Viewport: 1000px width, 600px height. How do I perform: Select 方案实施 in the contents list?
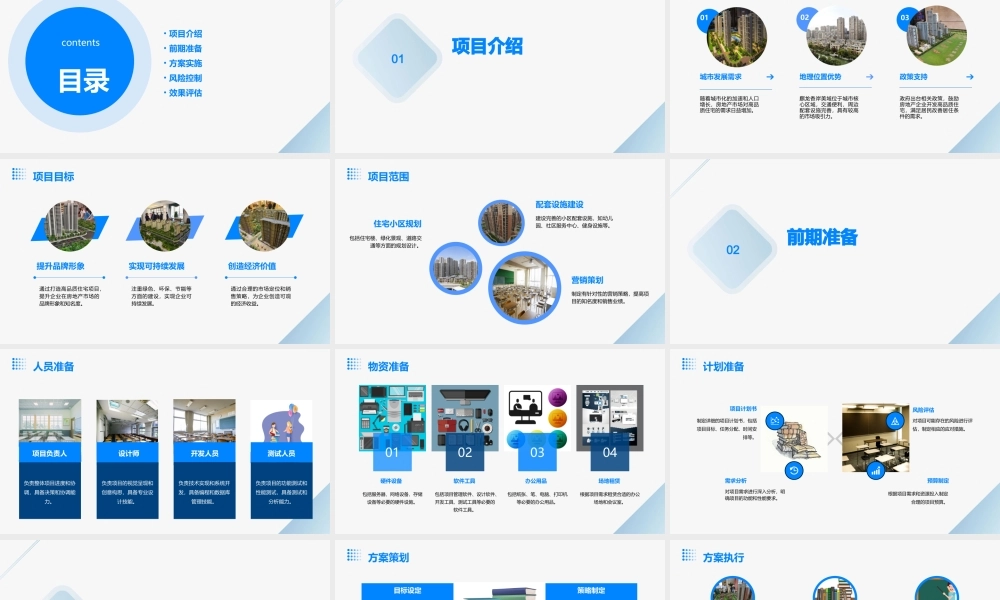point(185,63)
